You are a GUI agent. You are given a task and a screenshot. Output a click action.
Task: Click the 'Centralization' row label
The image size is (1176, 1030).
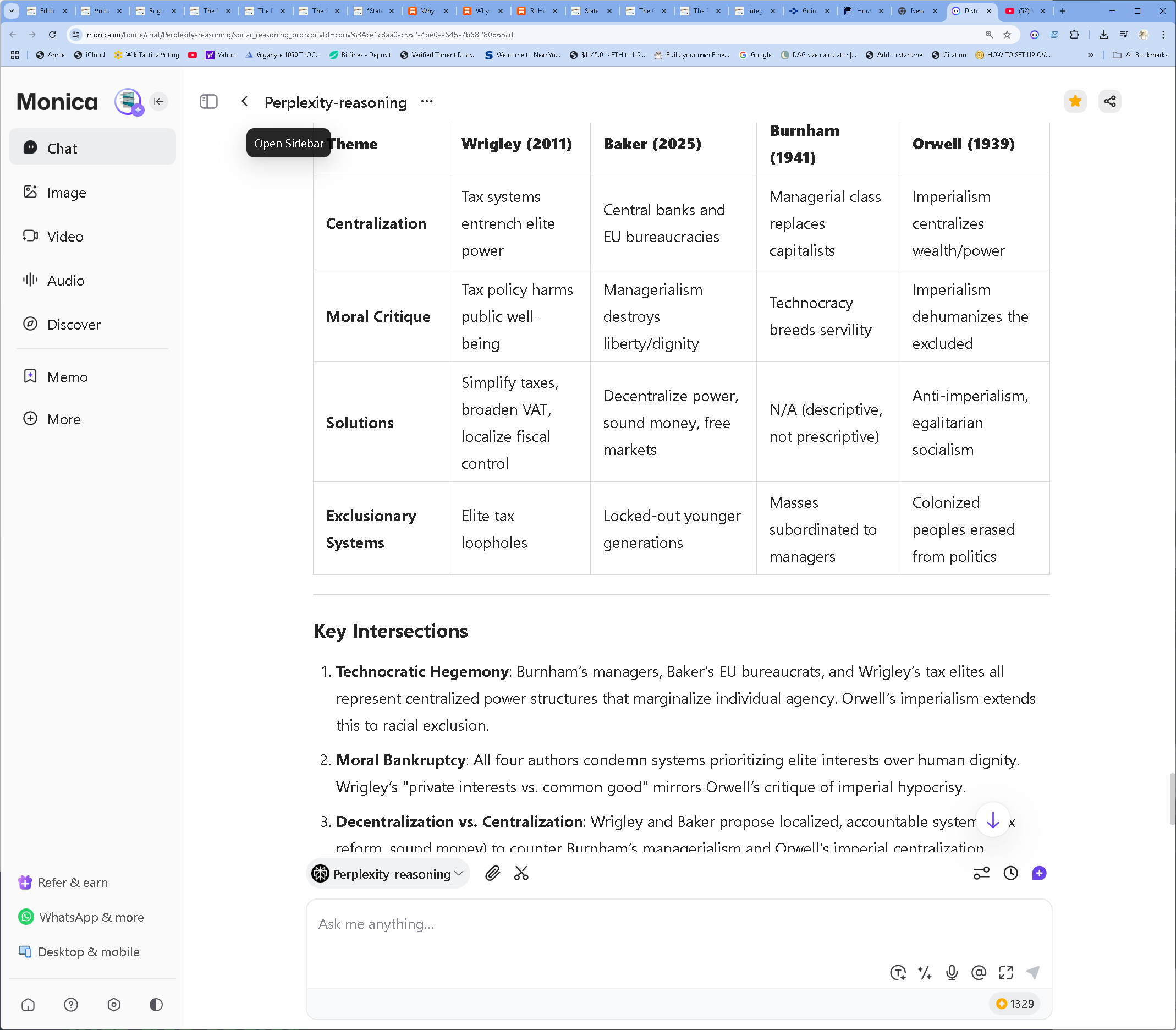(x=376, y=223)
